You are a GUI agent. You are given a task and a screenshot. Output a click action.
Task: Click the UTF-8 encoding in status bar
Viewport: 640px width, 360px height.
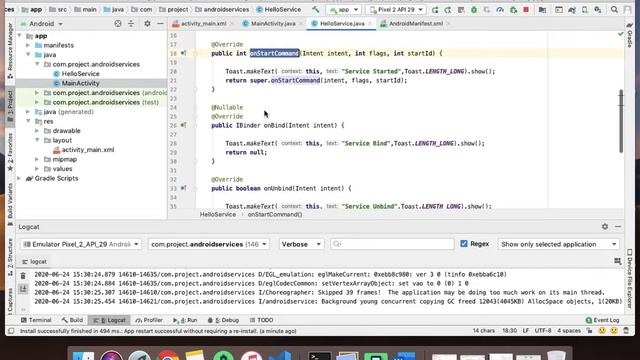(x=543, y=331)
